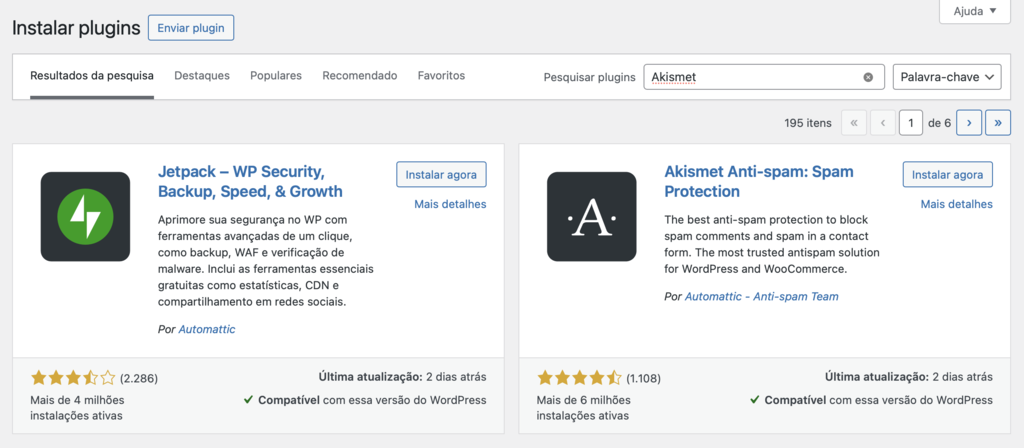Image resolution: width=1024 pixels, height=448 pixels.
Task: Click Jetpack's 'Última atualização: 2 dias atrás'
Action: click(x=403, y=377)
